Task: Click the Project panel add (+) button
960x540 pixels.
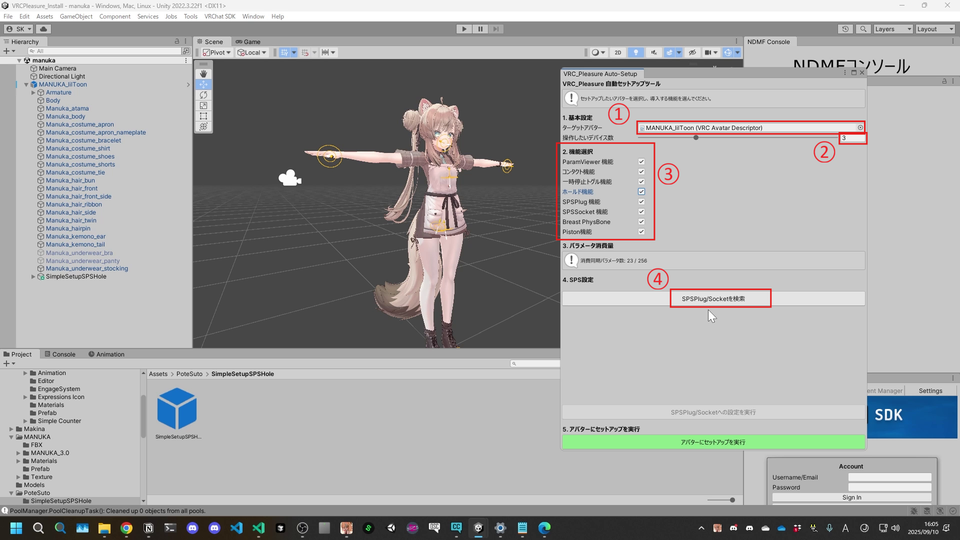Action: pyautogui.click(x=8, y=364)
